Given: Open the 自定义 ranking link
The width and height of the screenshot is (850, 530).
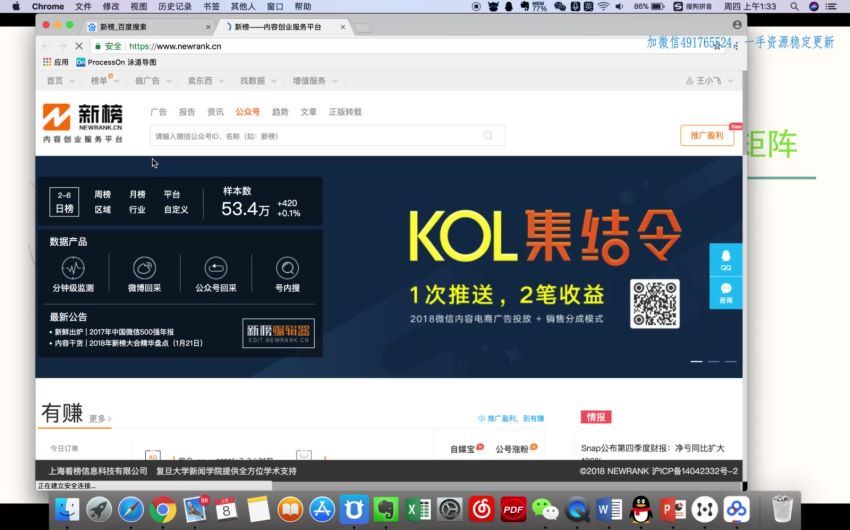Looking at the screenshot, I should click(176, 209).
